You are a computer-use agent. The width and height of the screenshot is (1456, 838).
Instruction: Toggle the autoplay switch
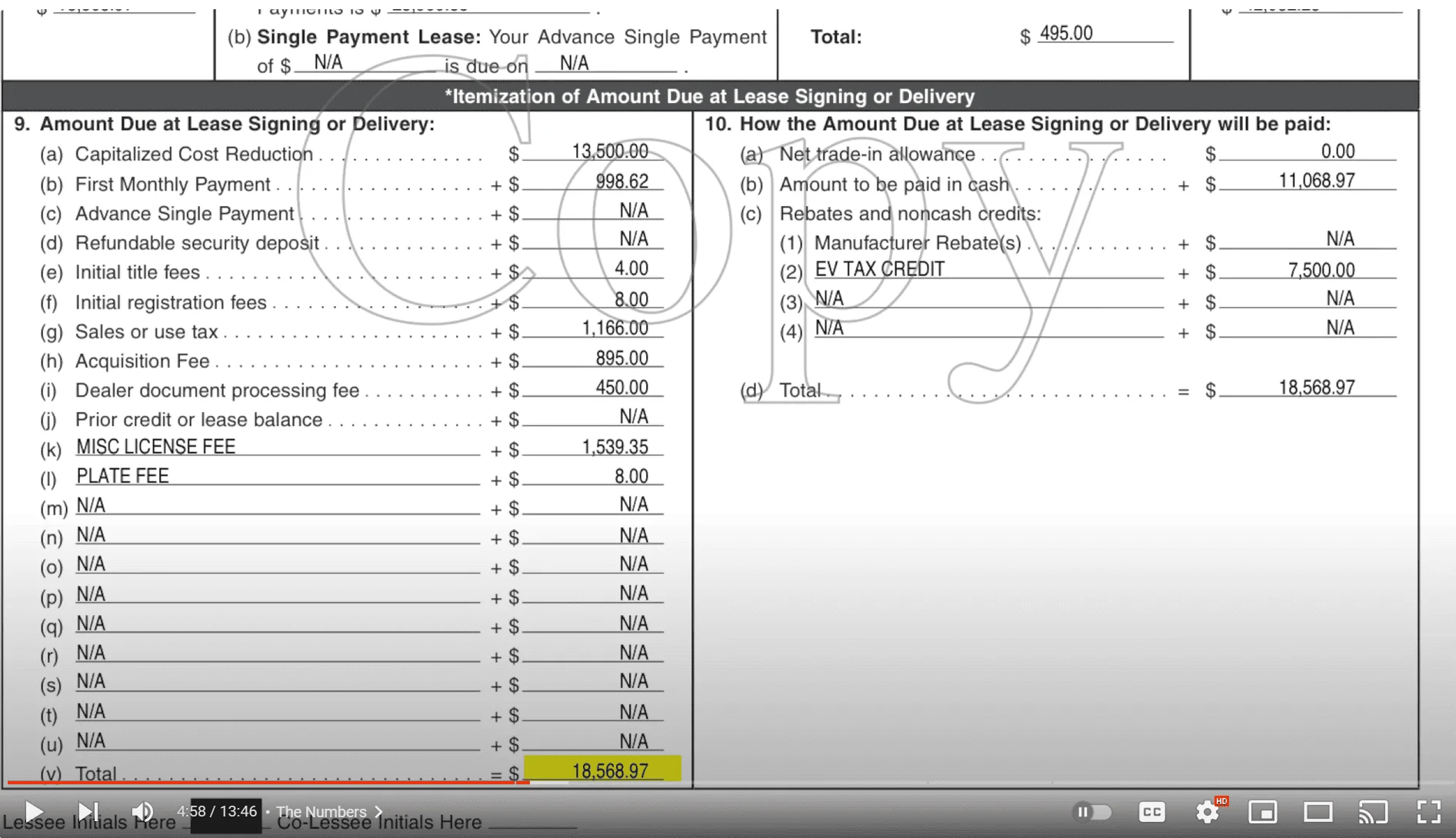[1092, 812]
